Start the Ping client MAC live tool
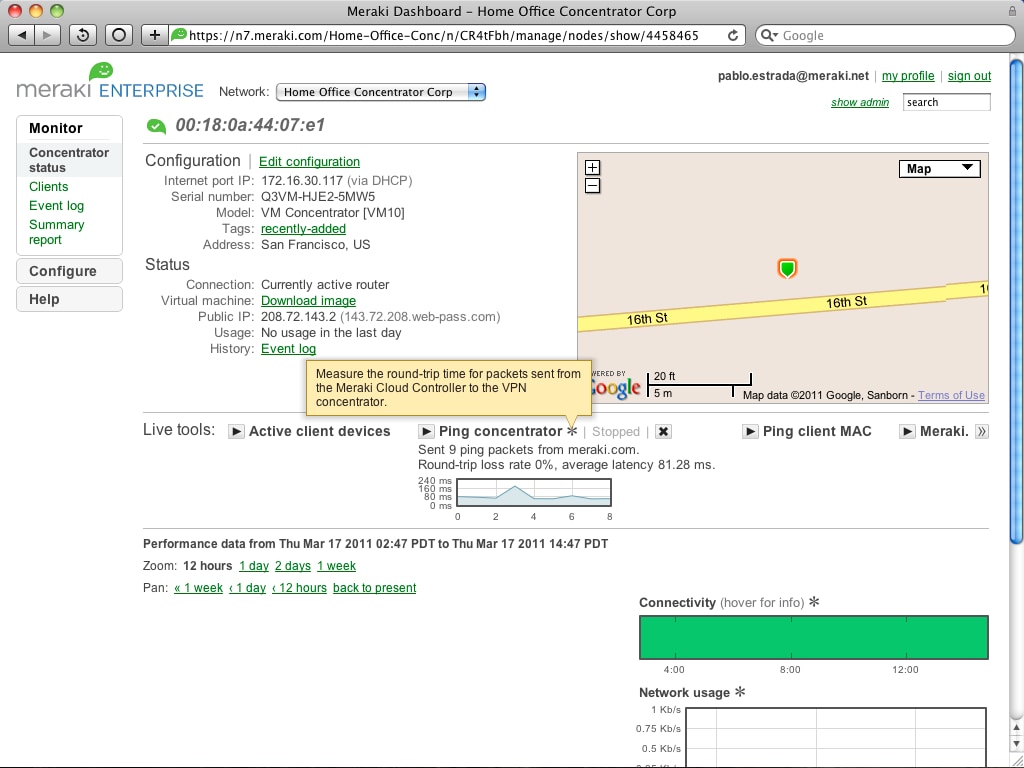Viewport: 1024px width, 768px height. coord(750,432)
